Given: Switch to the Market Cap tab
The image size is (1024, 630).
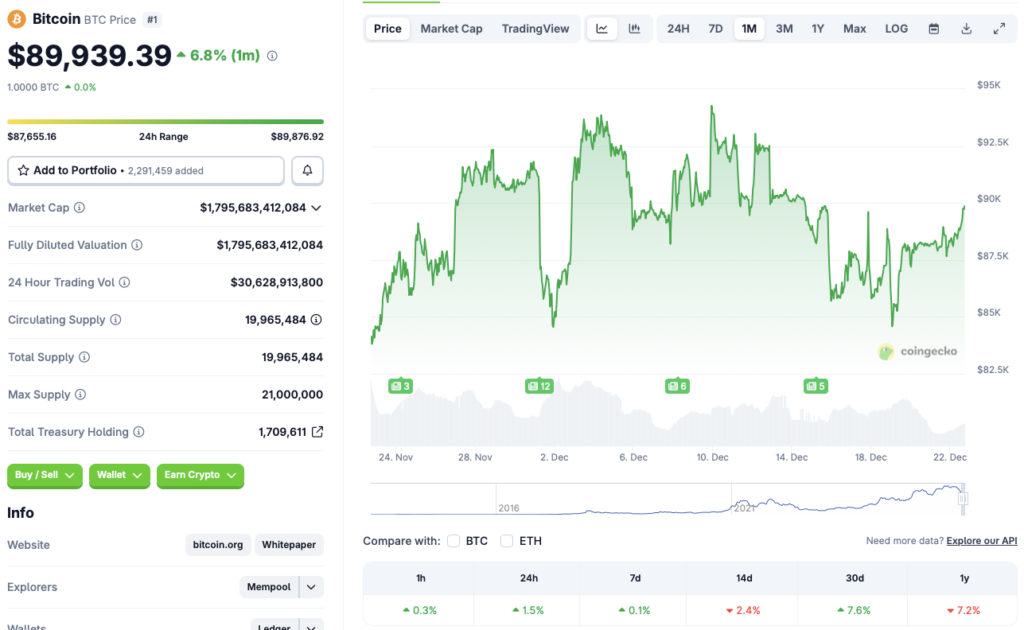Looking at the screenshot, I should click(451, 28).
